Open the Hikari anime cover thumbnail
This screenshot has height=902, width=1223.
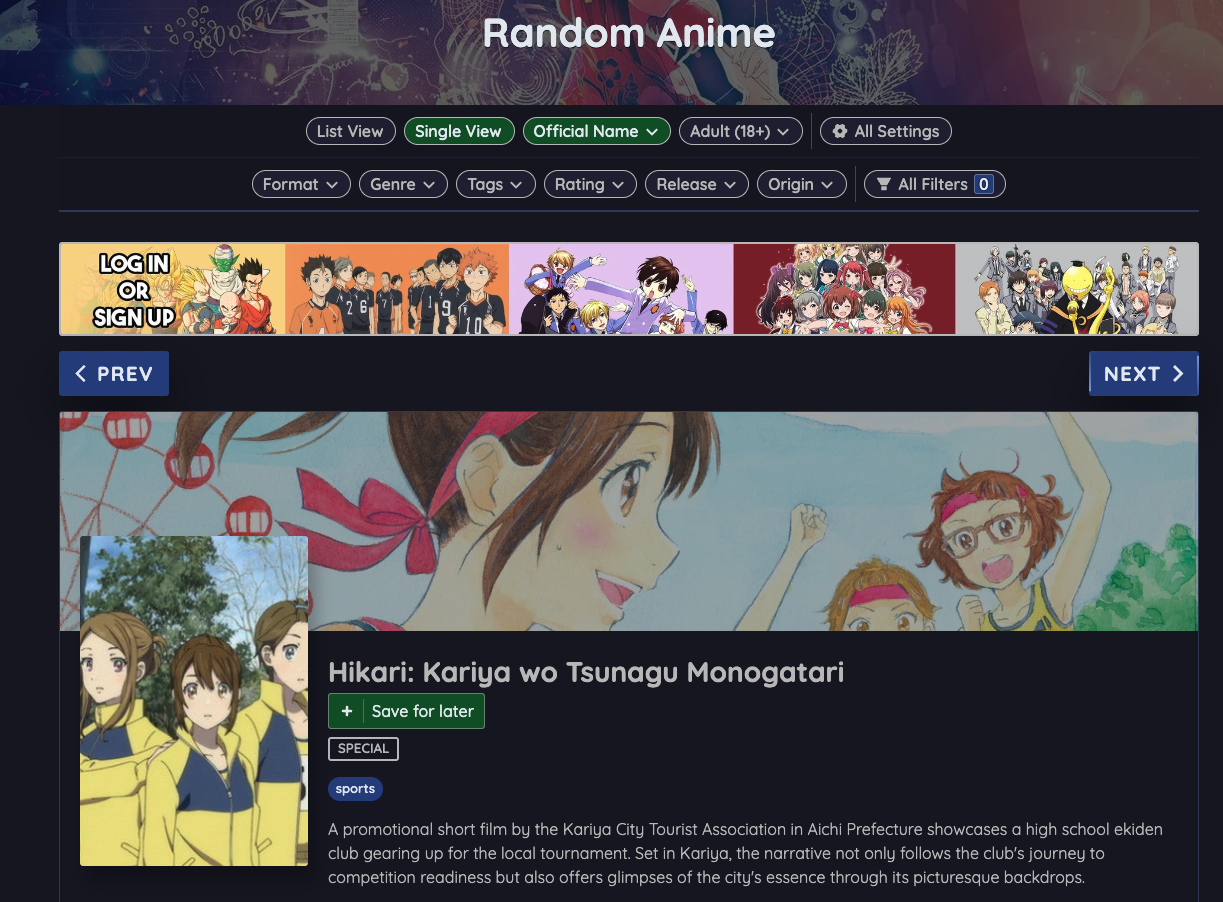tap(194, 701)
